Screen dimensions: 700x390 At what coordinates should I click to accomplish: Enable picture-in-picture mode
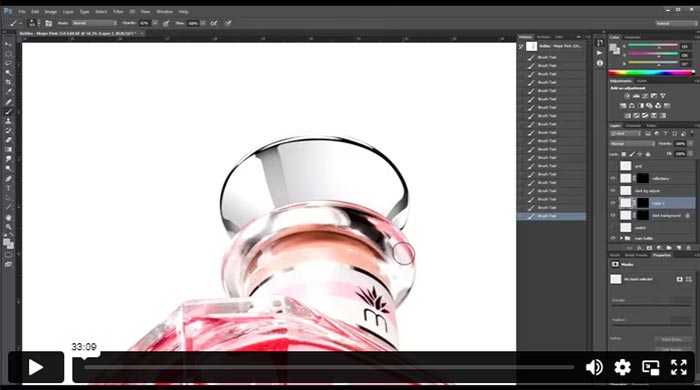[x=650, y=367]
